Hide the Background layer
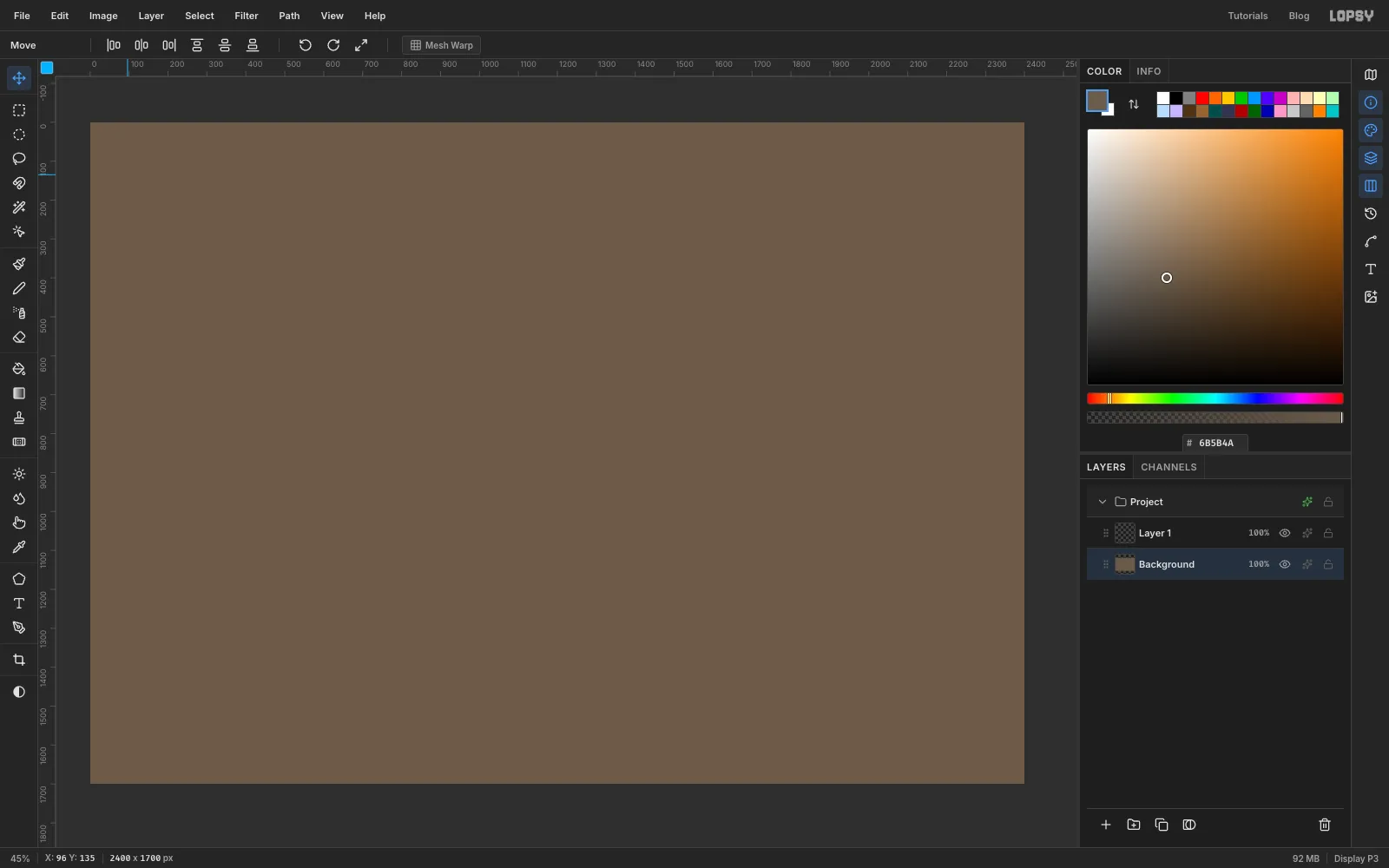 1285,564
